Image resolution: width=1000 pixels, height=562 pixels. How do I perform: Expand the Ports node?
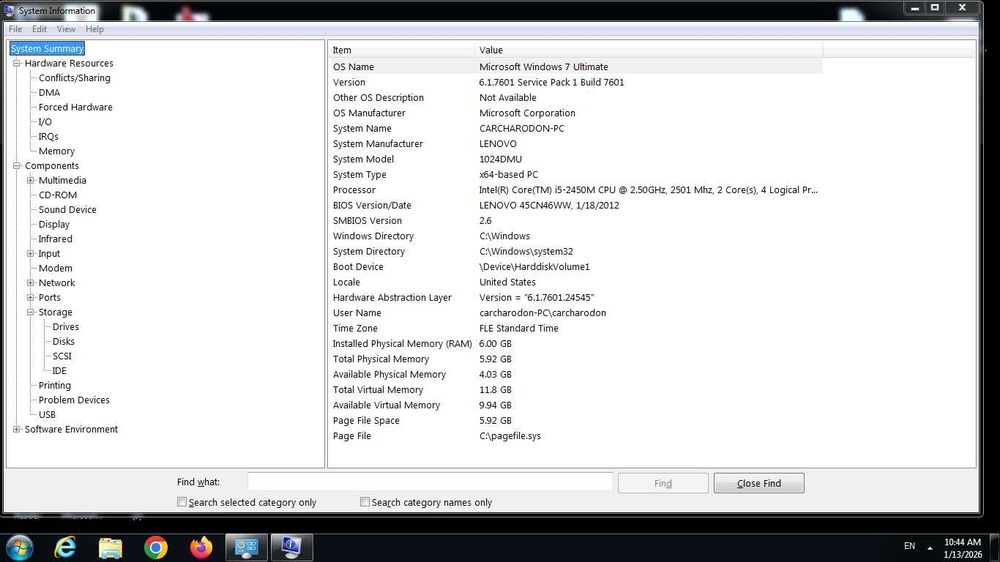[31, 298]
